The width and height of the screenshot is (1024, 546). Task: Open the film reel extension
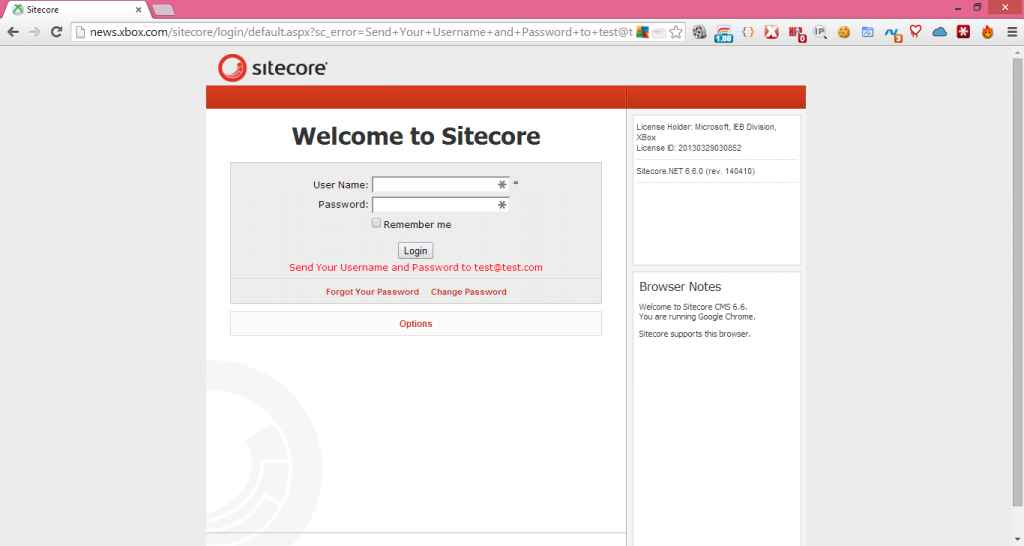click(x=699, y=32)
